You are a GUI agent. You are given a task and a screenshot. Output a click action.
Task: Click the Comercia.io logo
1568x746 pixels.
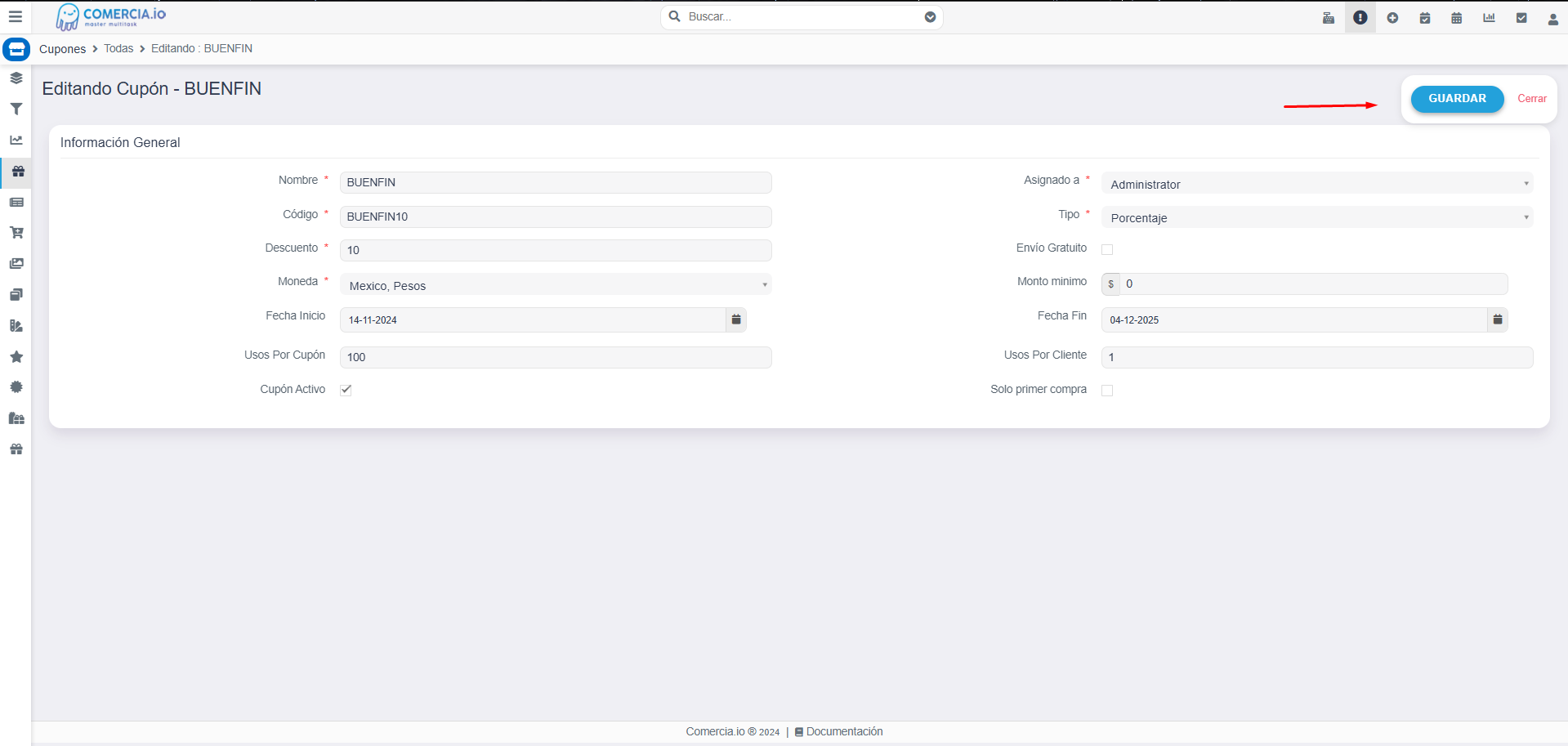pyautogui.click(x=111, y=16)
